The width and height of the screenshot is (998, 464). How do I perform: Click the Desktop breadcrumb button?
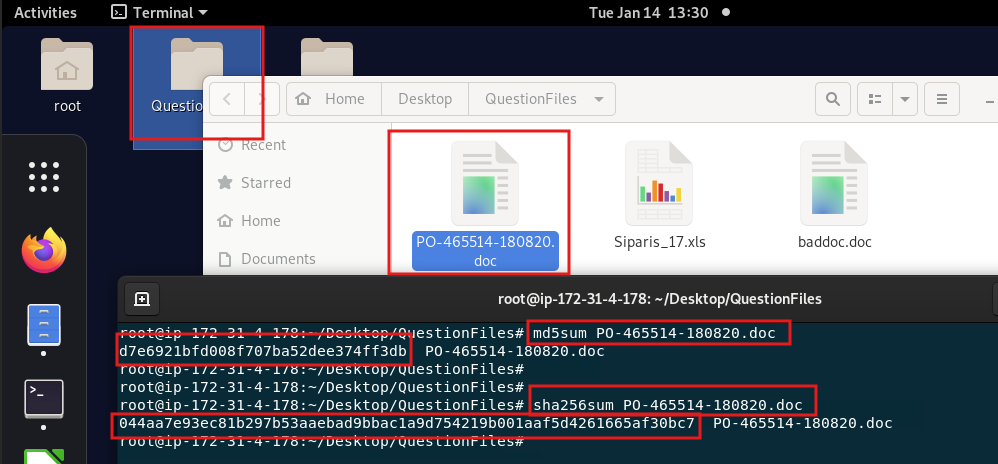pyautogui.click(x=425, y=99)
